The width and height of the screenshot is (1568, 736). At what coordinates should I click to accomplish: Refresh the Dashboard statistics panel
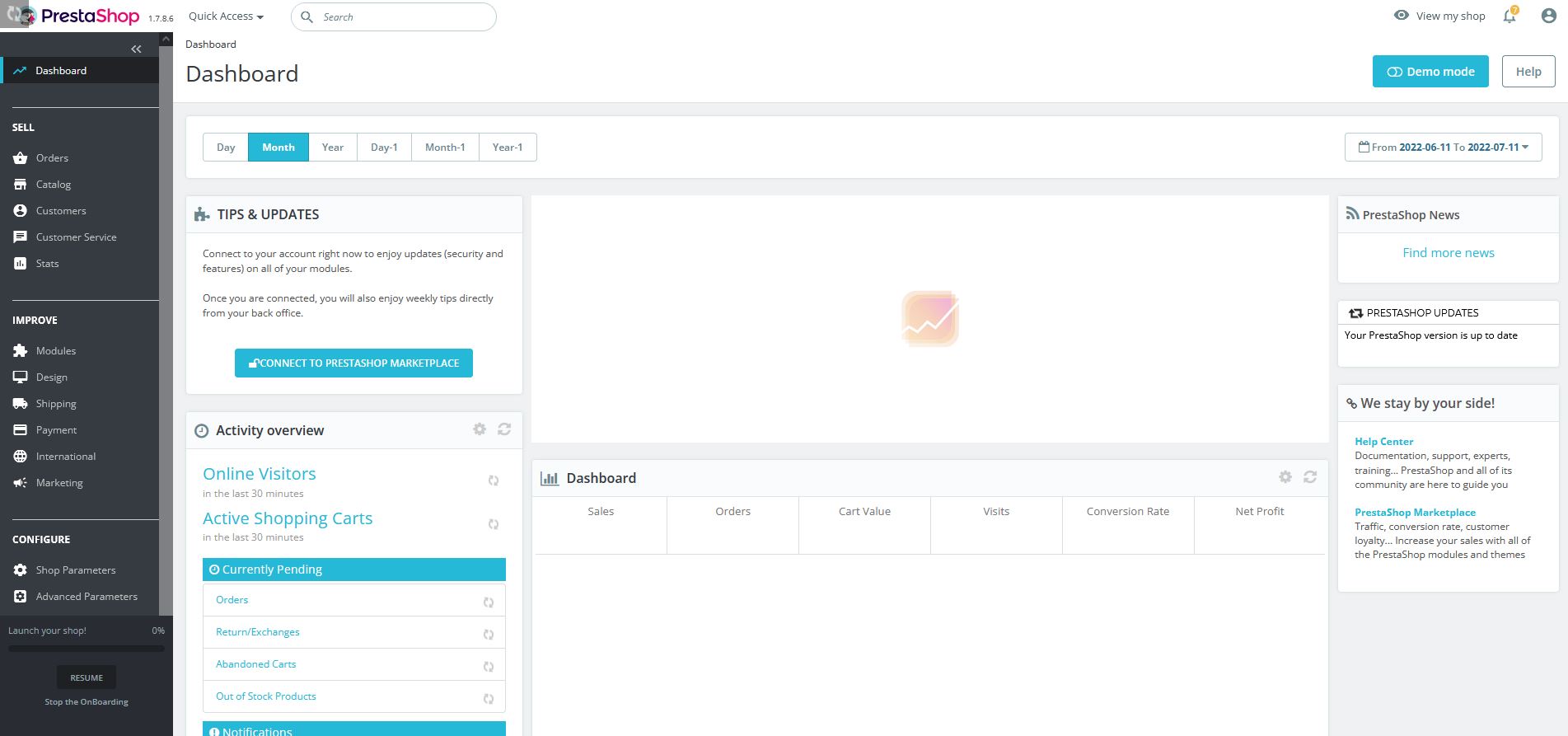1310,477
